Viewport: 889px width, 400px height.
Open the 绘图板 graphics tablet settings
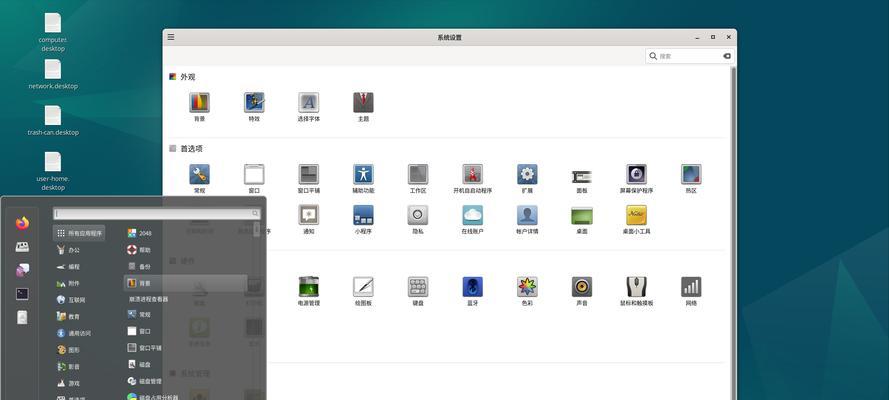[363, 291]
